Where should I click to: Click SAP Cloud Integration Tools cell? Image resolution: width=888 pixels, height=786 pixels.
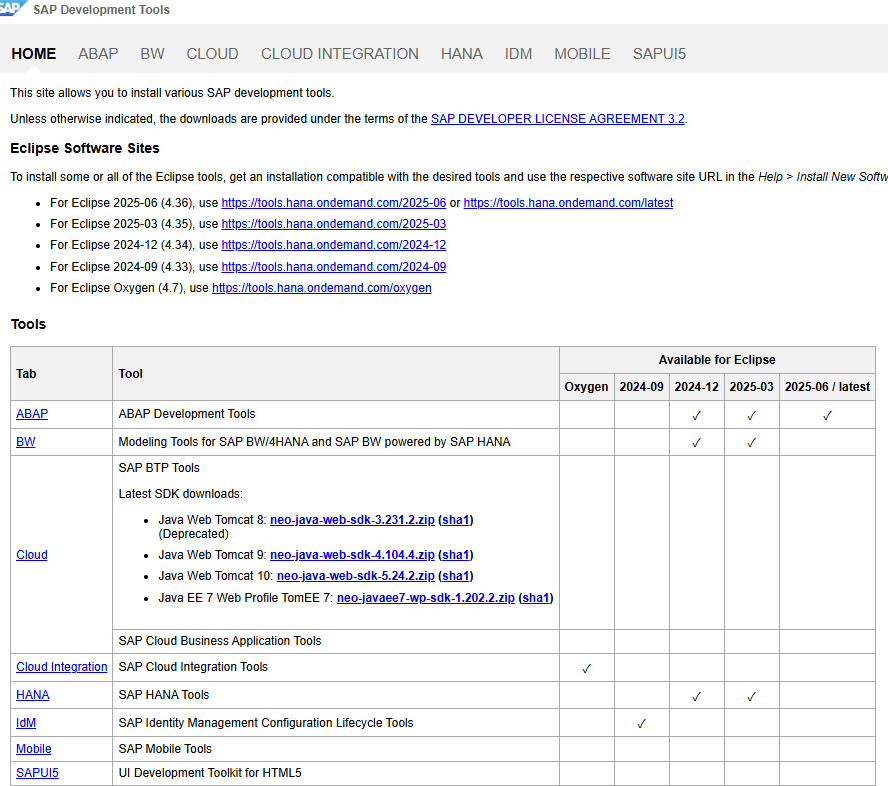click(336, 667)
